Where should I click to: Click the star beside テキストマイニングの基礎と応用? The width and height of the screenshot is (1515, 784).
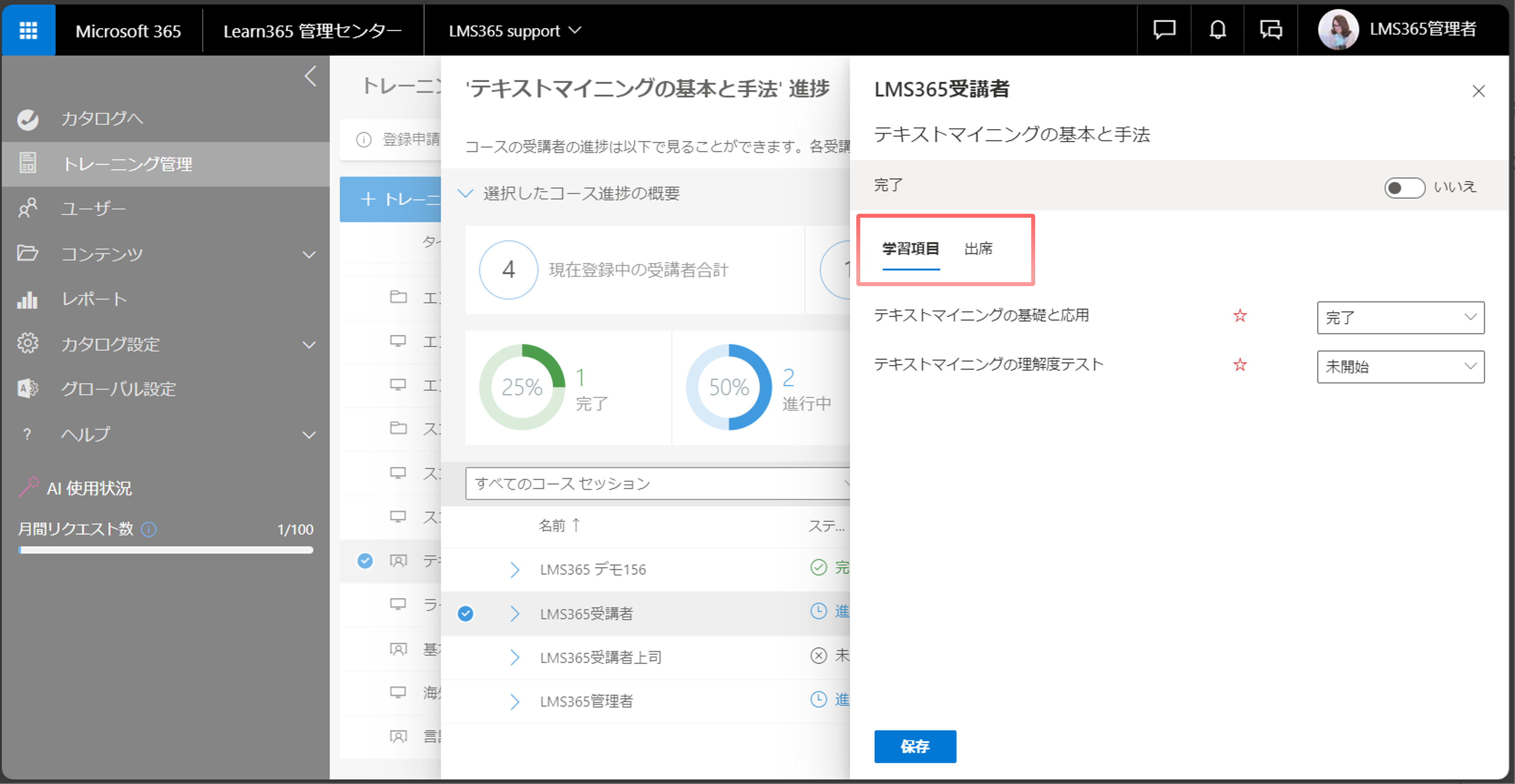coord(1240,316)
